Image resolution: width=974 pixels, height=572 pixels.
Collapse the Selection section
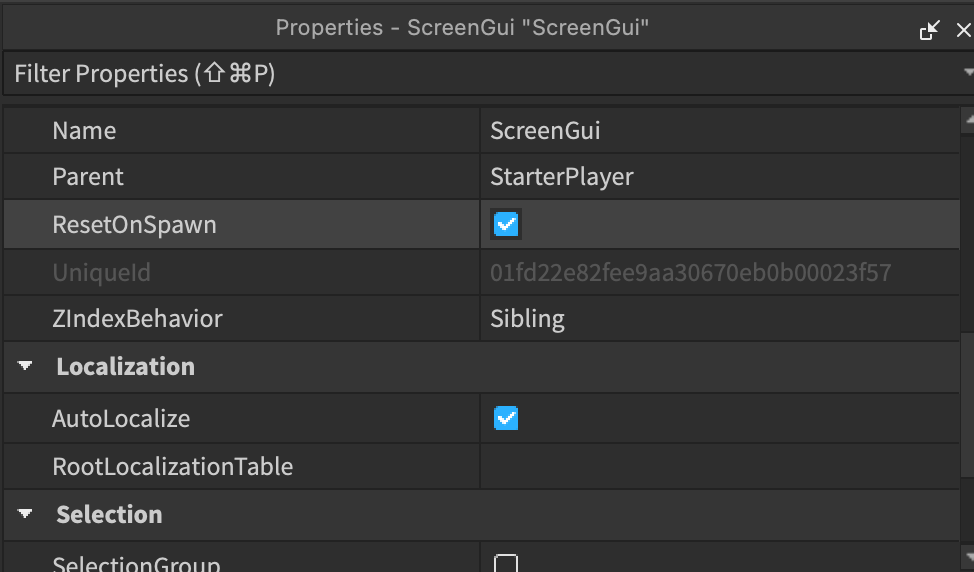point(25,515)
